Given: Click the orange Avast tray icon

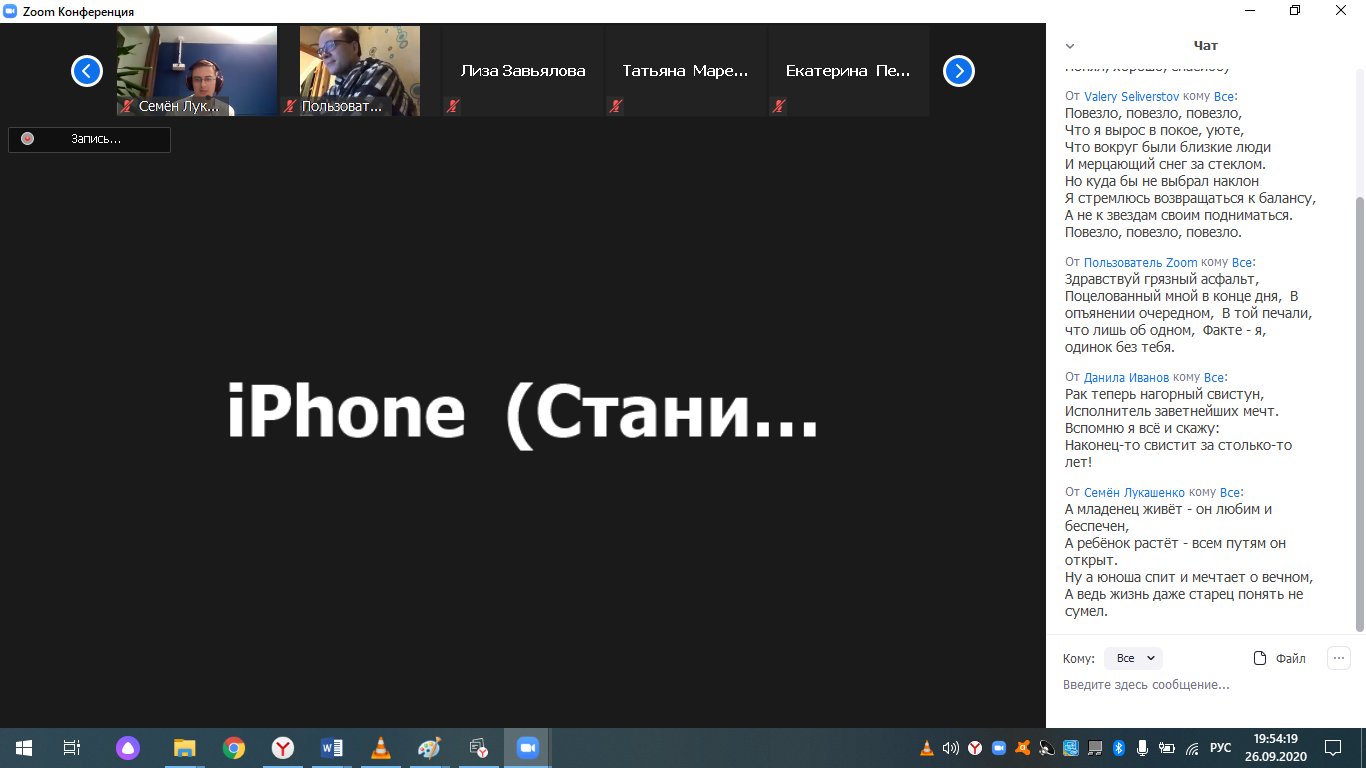Looking at the screenshot, I should tap(1022, 748).
